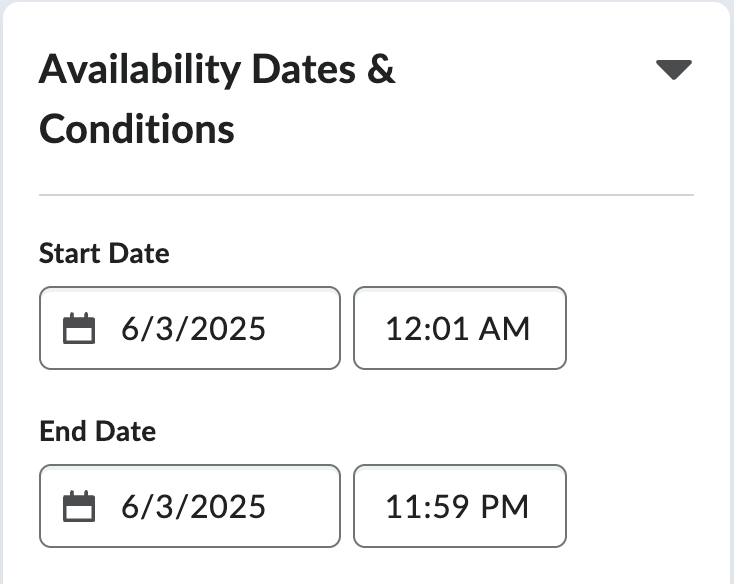Click the 11:59 PM text
Screen dimensions: 734x584
457,506
